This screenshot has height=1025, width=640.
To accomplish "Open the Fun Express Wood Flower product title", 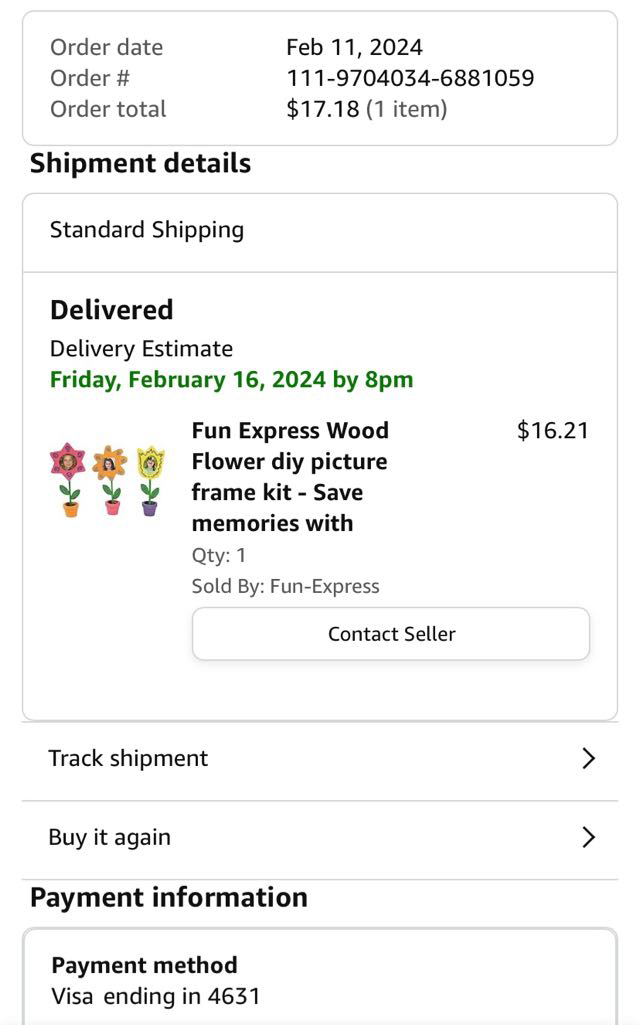I will tap(290, 476).
